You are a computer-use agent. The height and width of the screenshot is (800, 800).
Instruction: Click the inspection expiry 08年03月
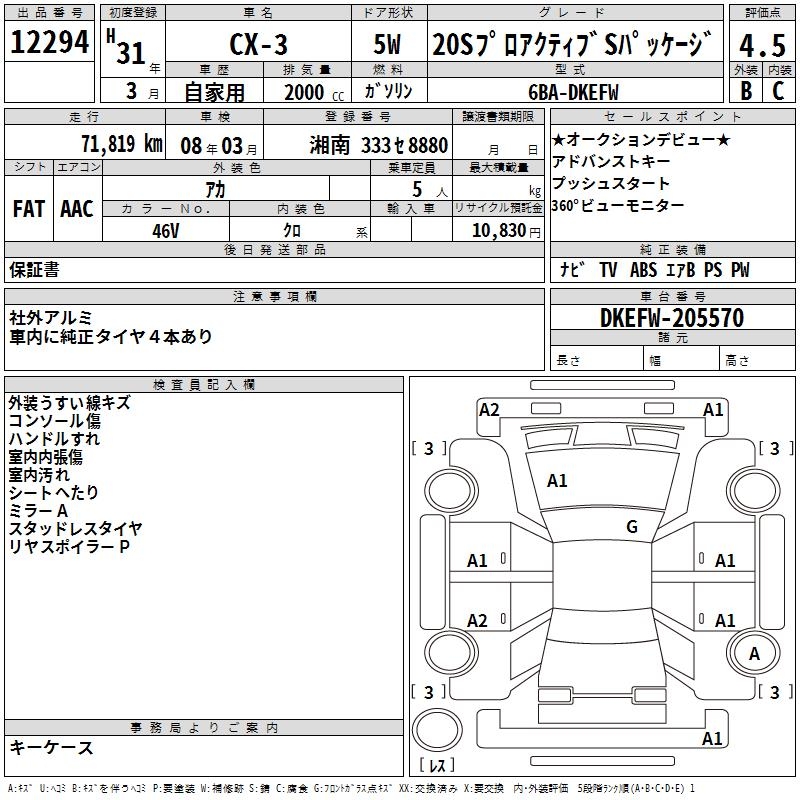[219, 146]
